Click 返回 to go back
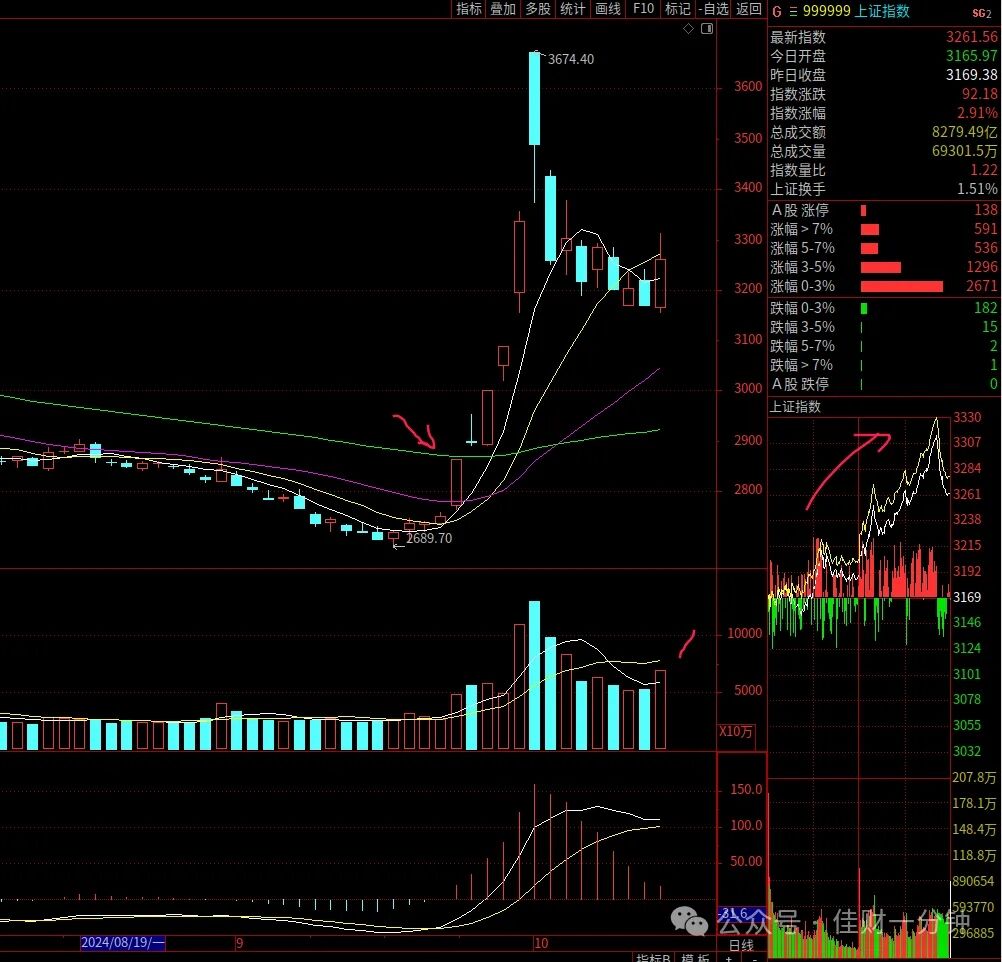Screen dimensions: 1002x962 [x=748, y=9]
